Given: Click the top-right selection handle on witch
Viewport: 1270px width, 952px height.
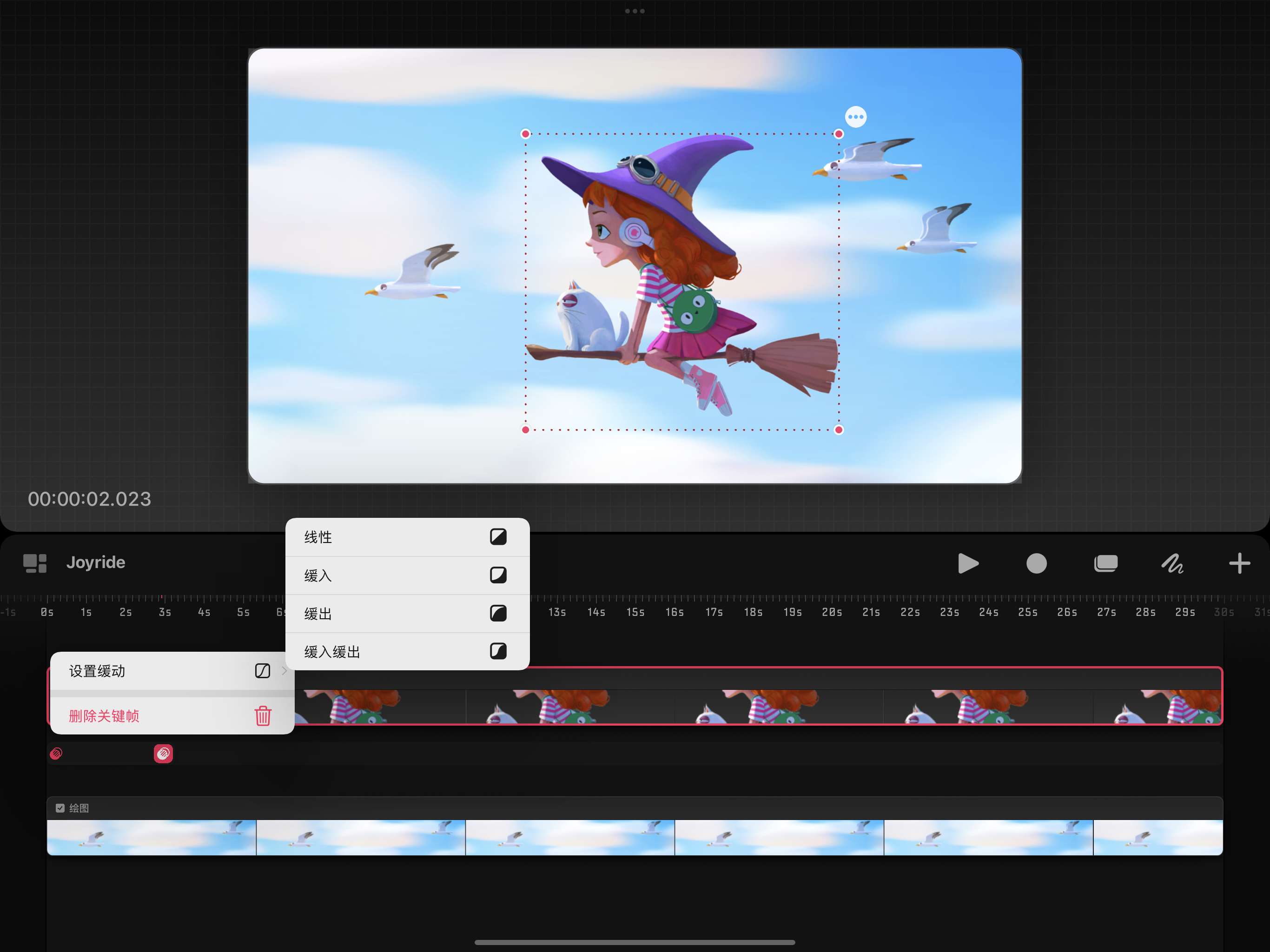Looking at the screenshot, I should coord(838,134).
